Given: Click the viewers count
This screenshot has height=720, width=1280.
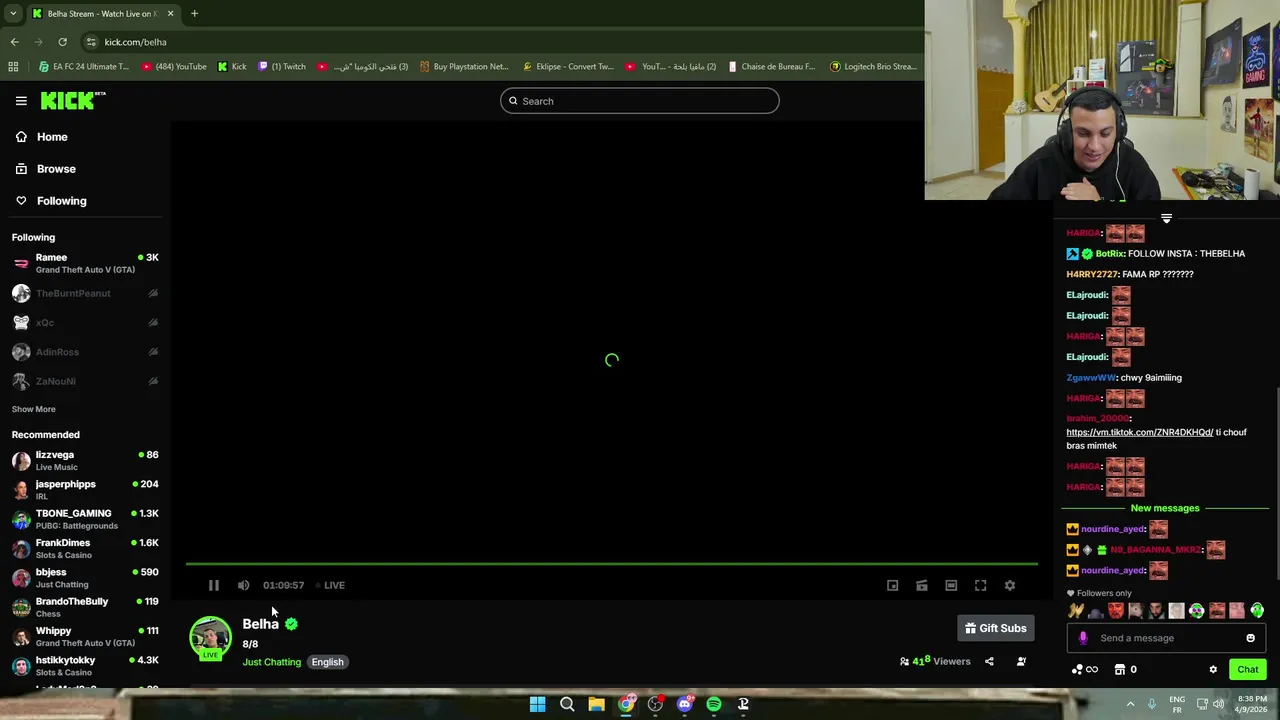Looking at the screenshot, I should tap(935, 661).
